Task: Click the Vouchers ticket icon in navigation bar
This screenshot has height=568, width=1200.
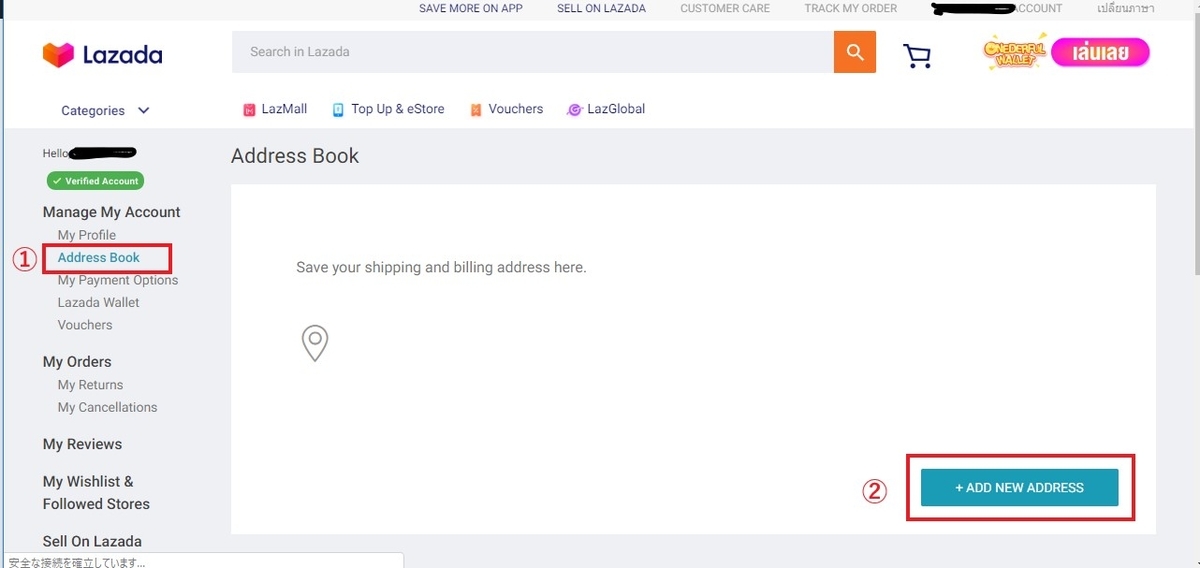Action: (x=476, y=110)
